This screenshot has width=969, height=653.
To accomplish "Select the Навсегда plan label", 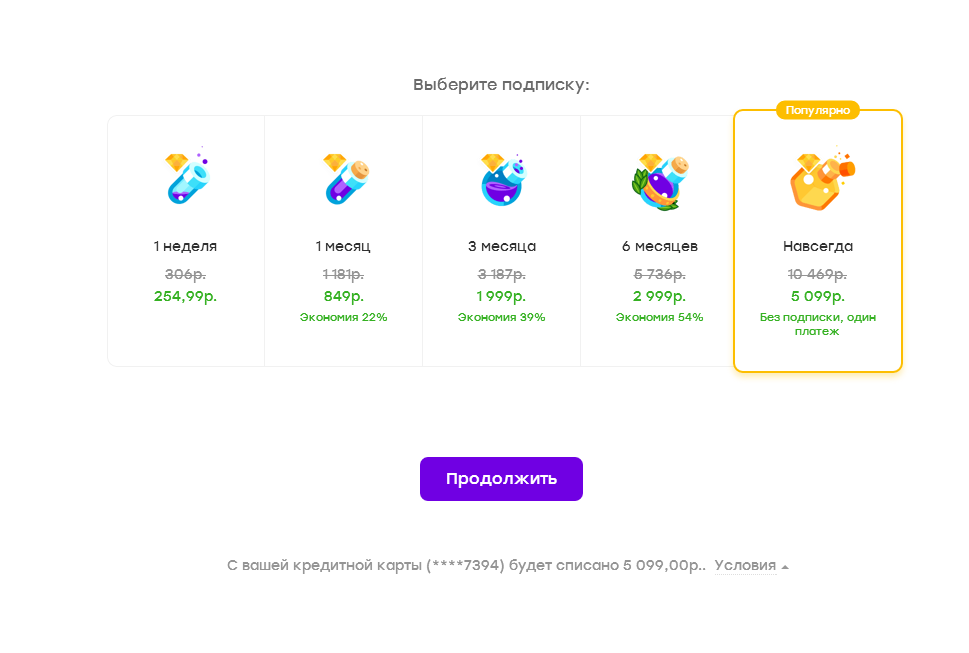I will (x=818, y=246).
